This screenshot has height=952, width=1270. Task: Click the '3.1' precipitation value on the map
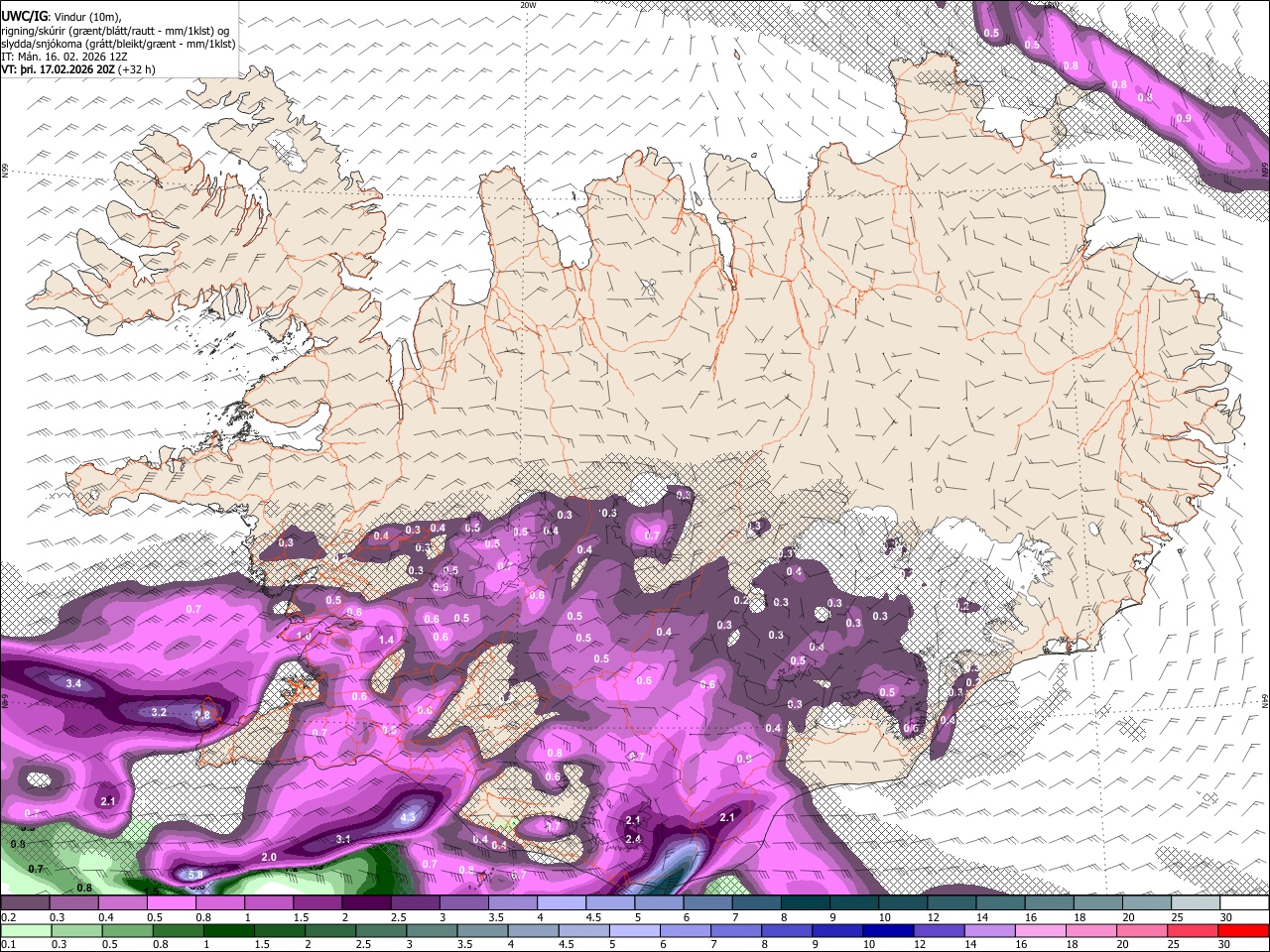[343, 839]
